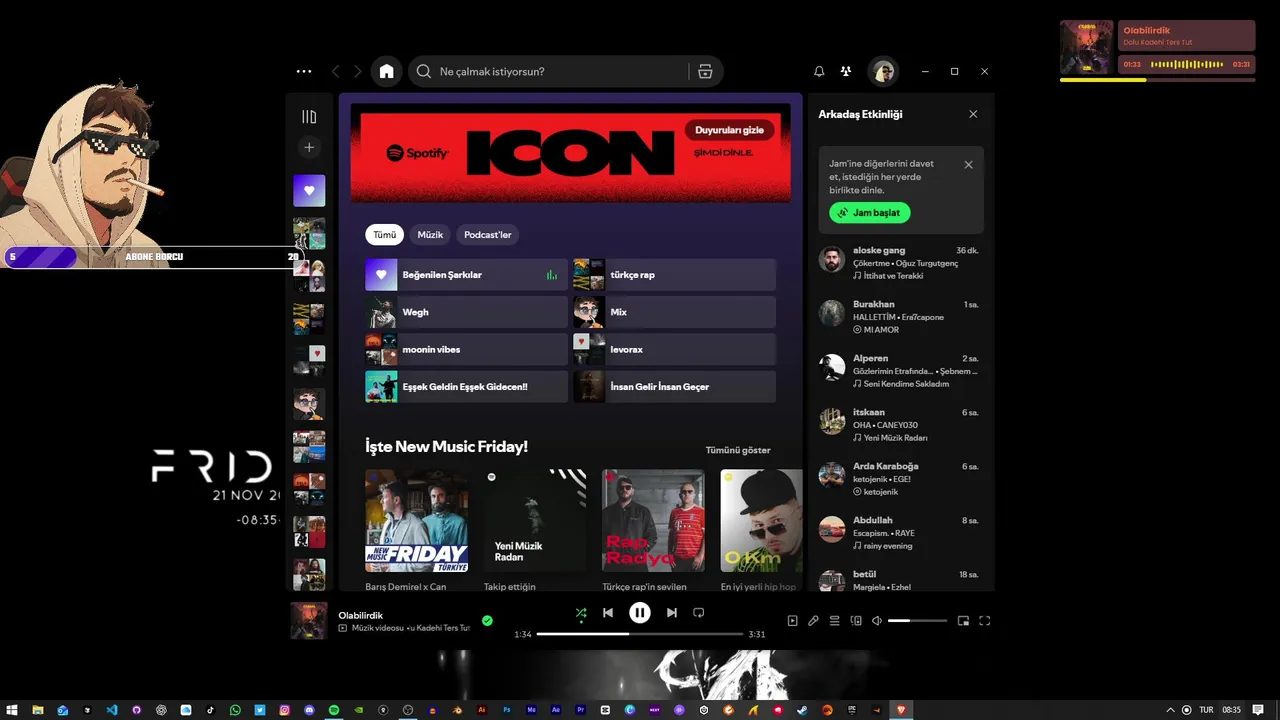The image size is (1280, 720).
Task: Open the notifications bell
Action: pos(819,71)
